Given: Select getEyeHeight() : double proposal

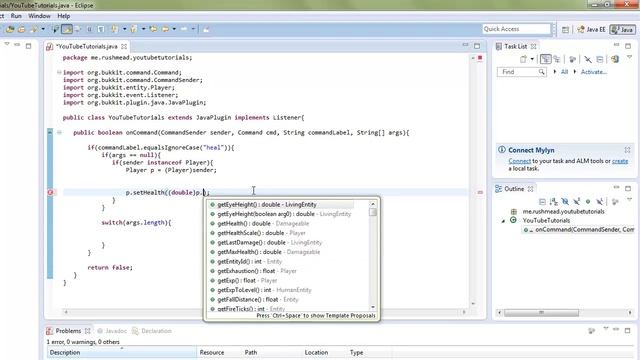Looking at the screenshot, I should [280, 204].
